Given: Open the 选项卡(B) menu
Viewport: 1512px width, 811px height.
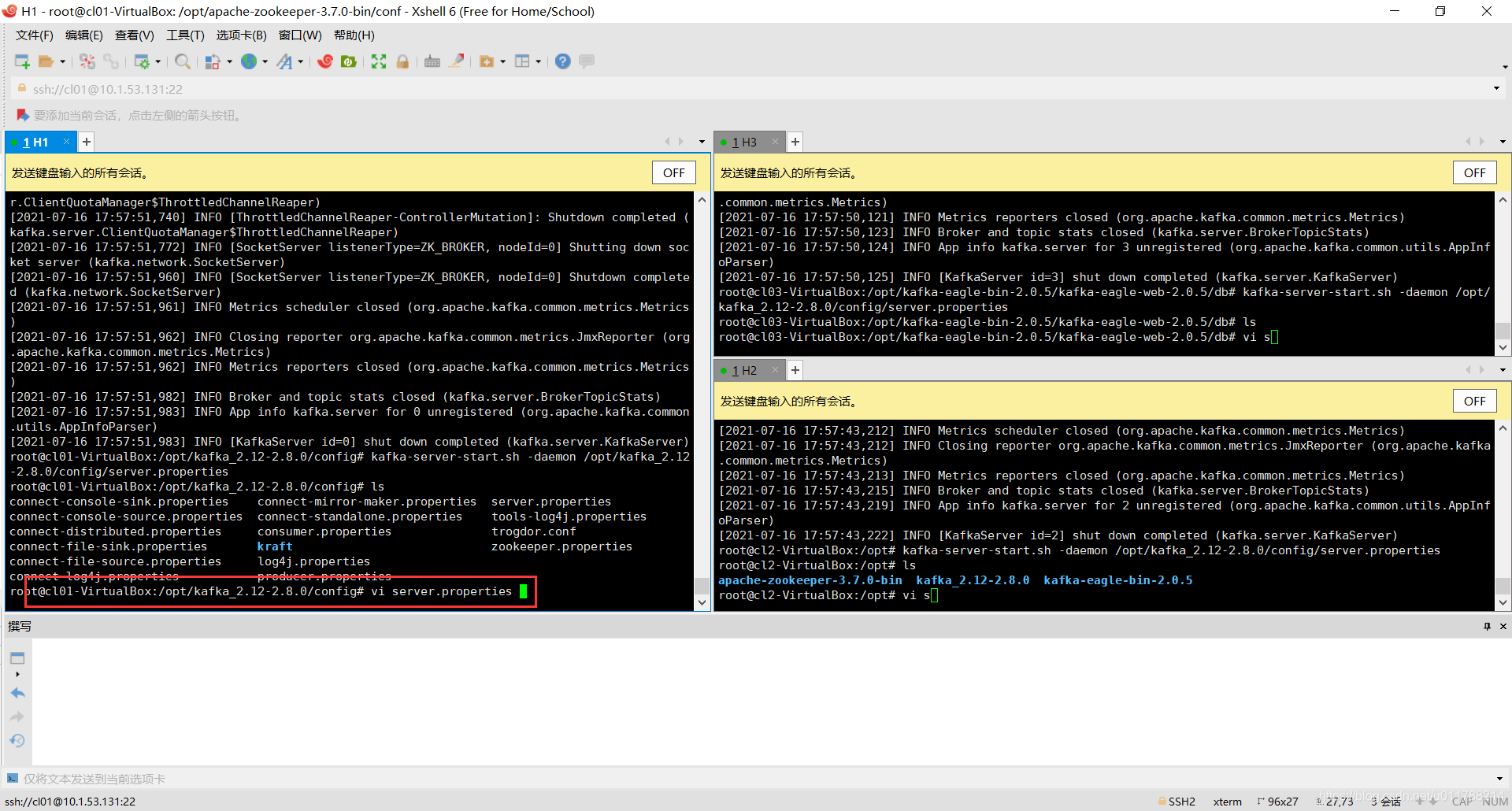Looking at the screenshot, I should click(x=242, y=35).
